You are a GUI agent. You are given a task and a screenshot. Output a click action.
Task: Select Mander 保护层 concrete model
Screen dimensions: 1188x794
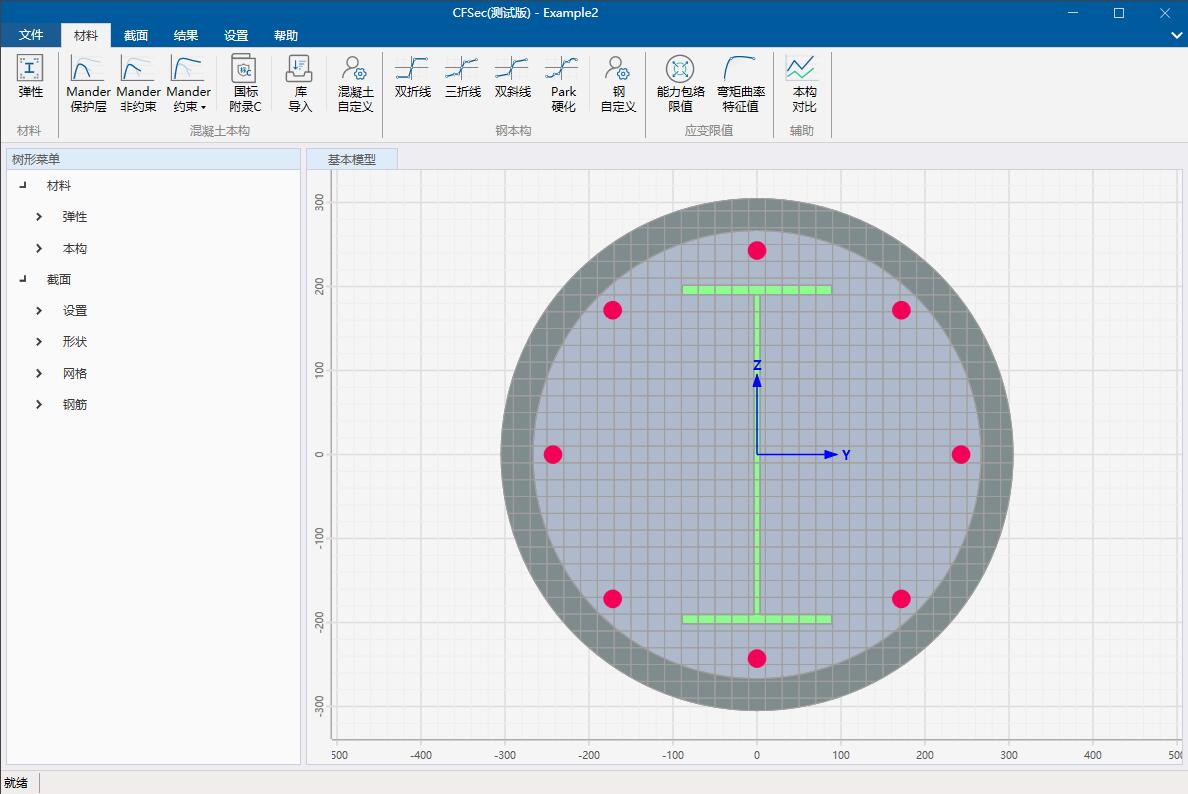click(88, 82)
